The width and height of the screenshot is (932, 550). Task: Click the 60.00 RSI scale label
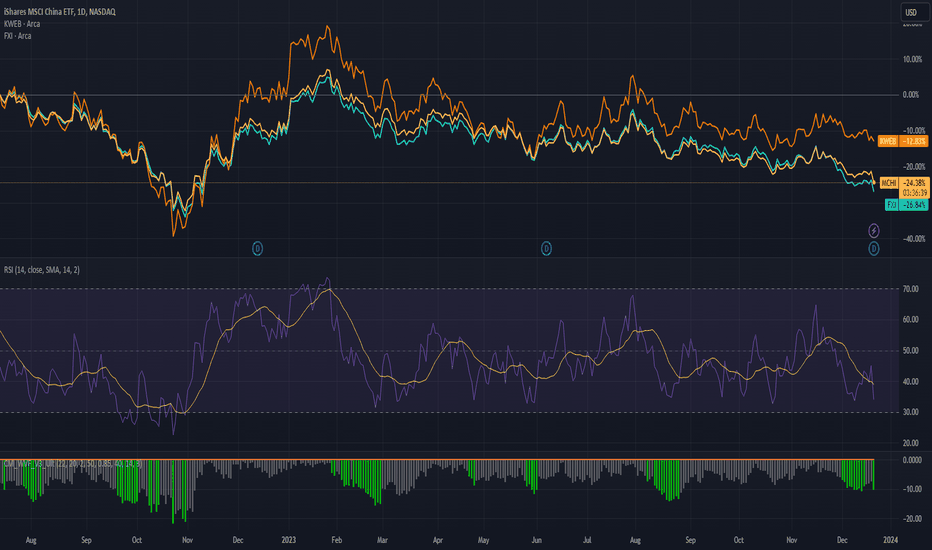point(911,320)
